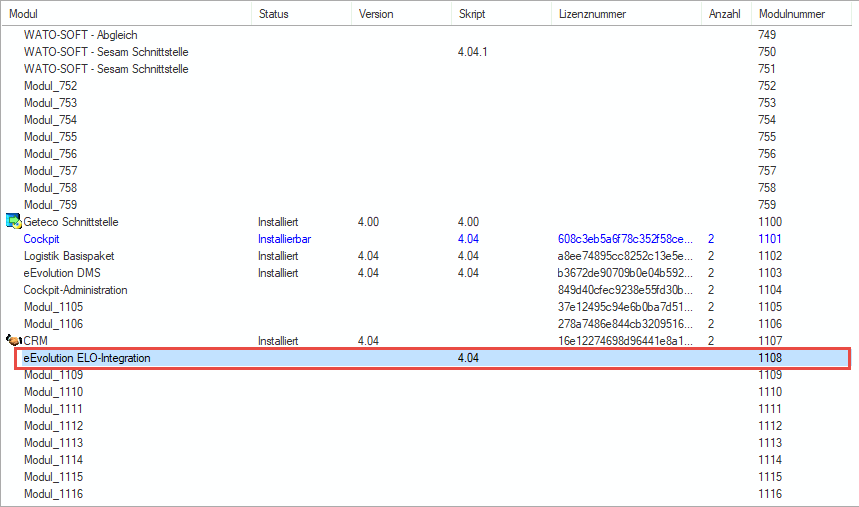Select the eEvolution ELO-Integration row

pyautogui.click(x=432, y=358)
